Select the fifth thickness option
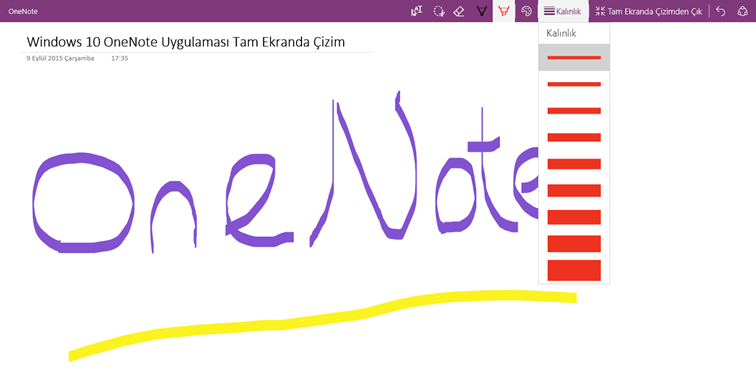 [574, 164]
